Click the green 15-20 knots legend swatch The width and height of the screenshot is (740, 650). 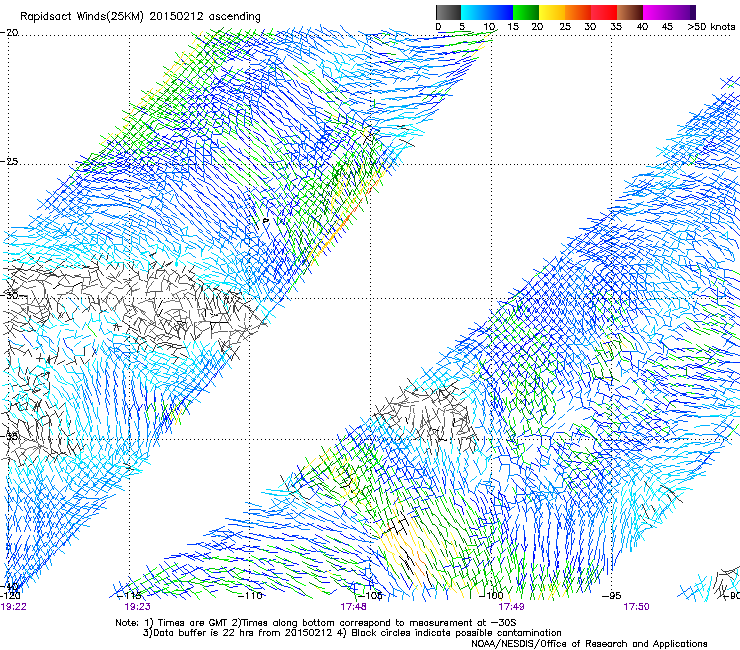pyautogui.click(x=526, y=12)
